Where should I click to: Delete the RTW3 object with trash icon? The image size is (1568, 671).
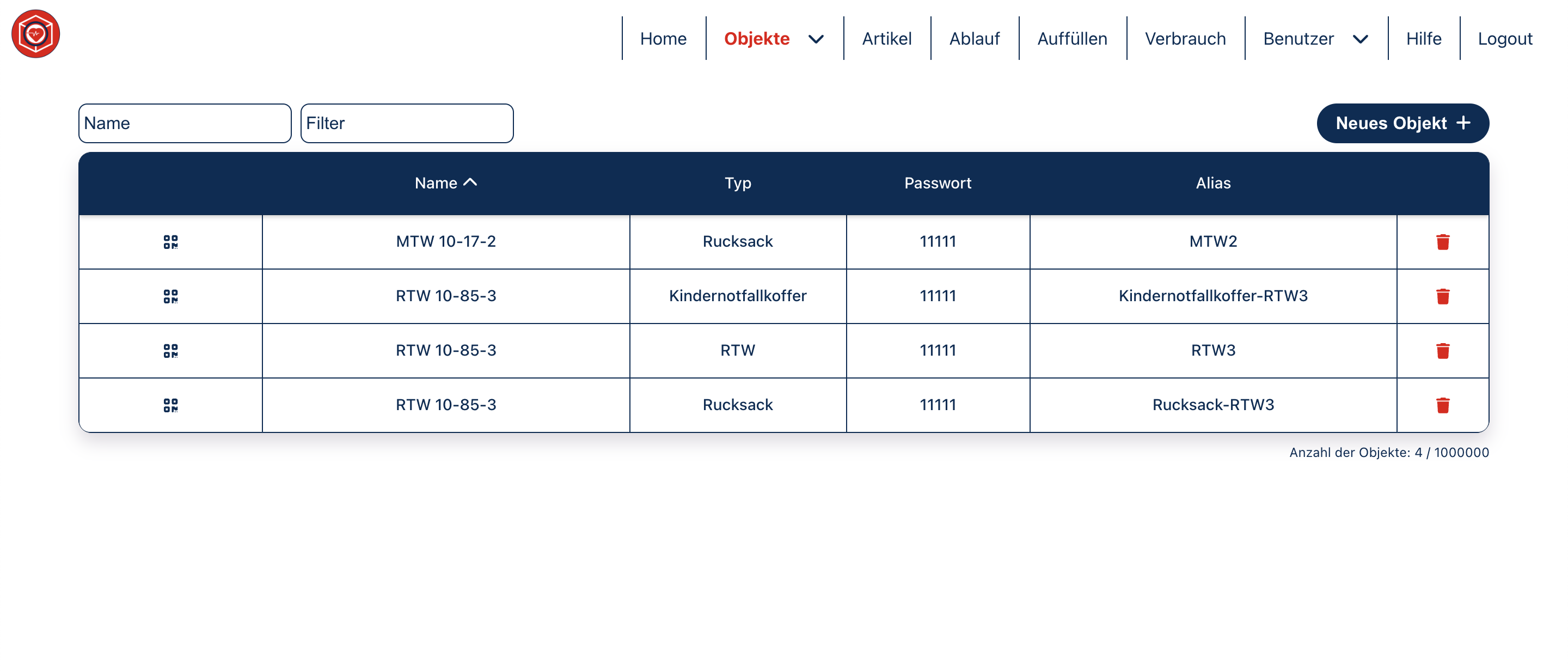1442,351
